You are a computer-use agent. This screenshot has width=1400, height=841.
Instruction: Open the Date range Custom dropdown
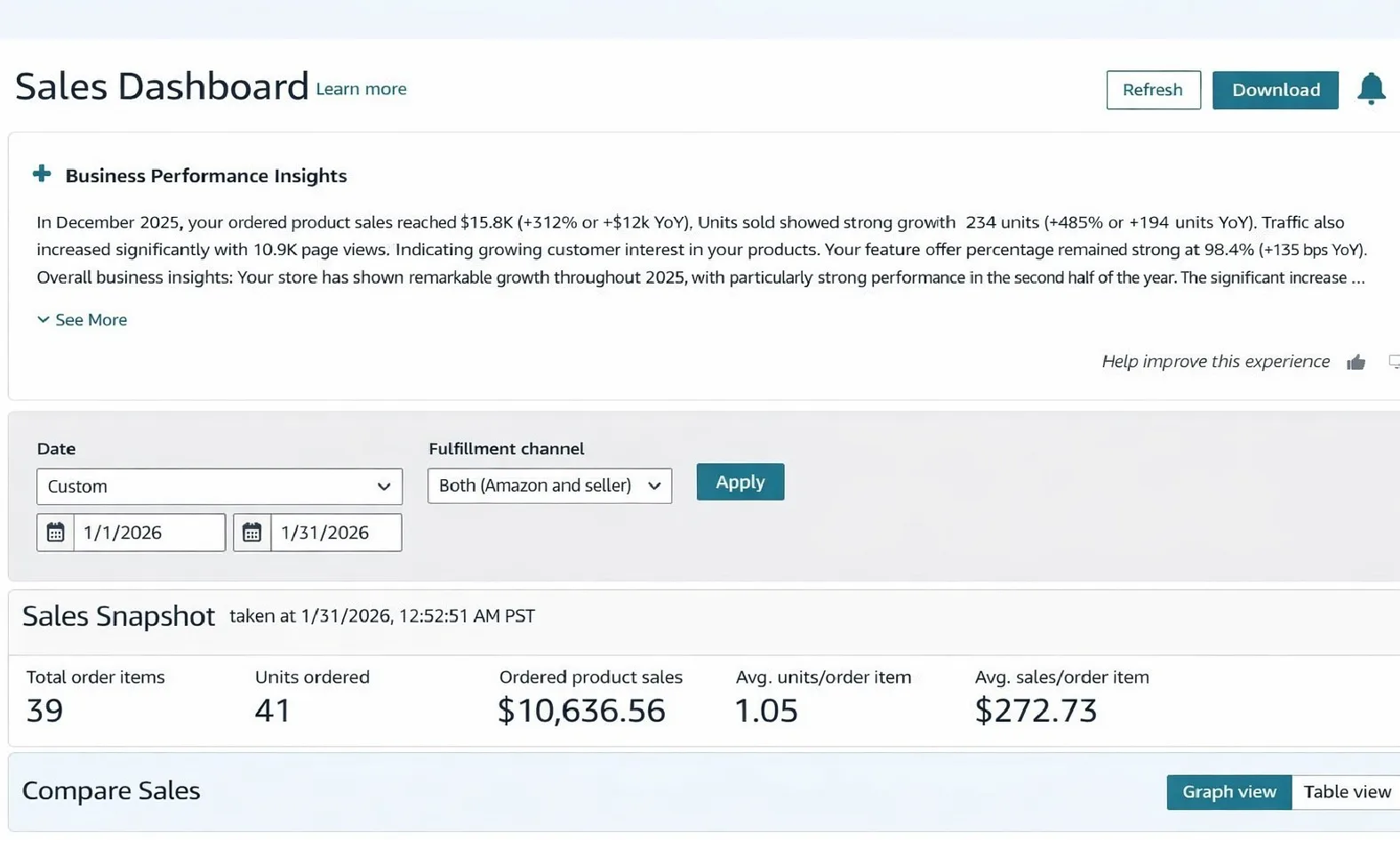219,486
